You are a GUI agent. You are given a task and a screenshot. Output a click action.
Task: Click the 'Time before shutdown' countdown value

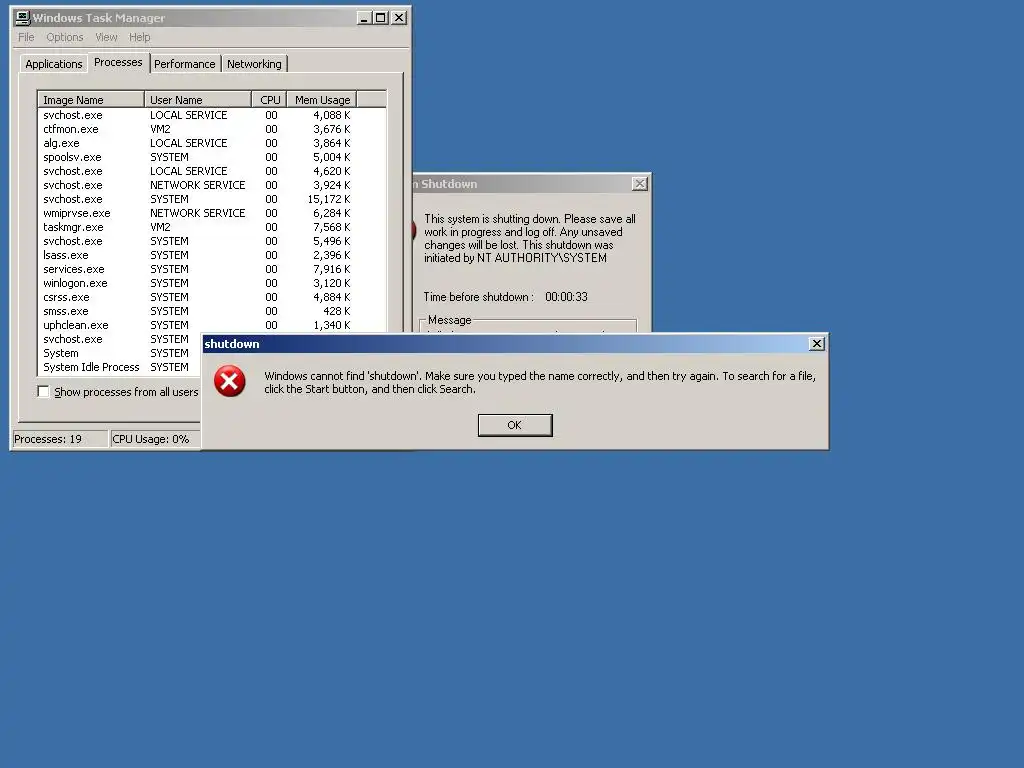566,297
